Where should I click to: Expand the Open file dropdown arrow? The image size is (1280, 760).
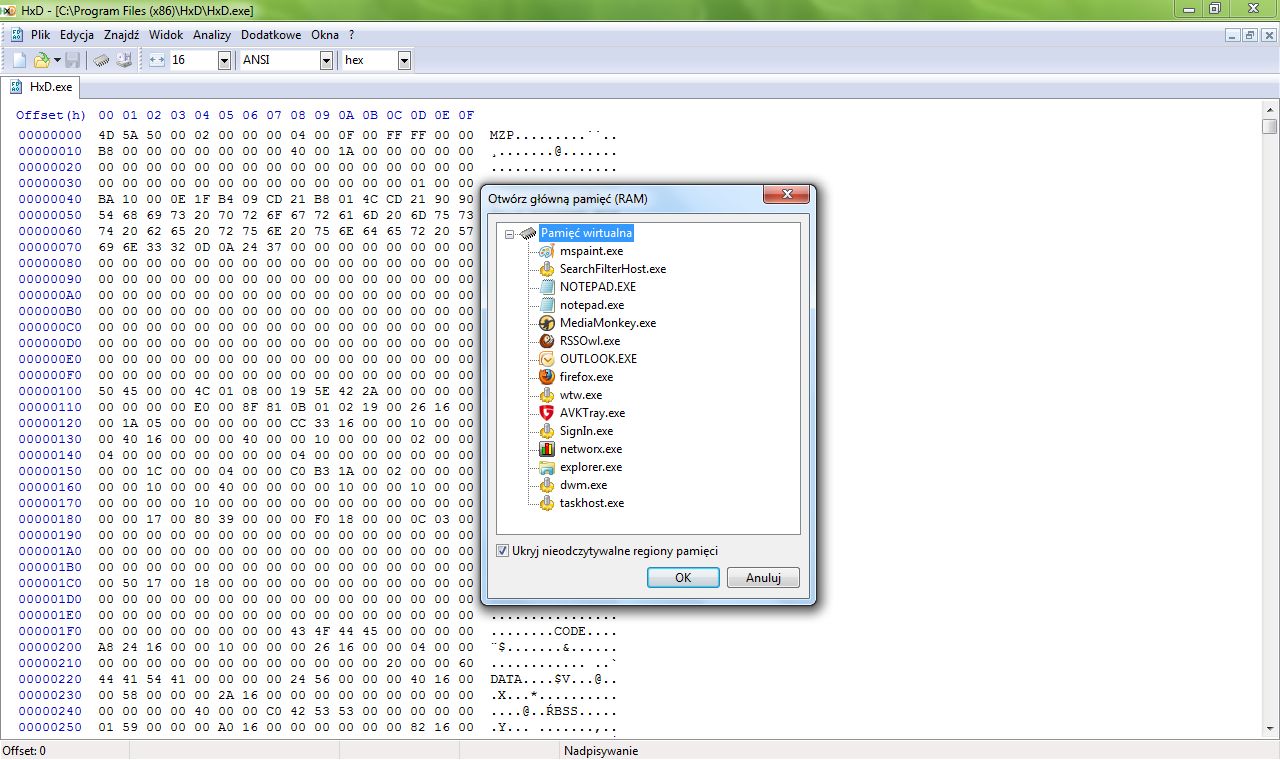(57, 60)
